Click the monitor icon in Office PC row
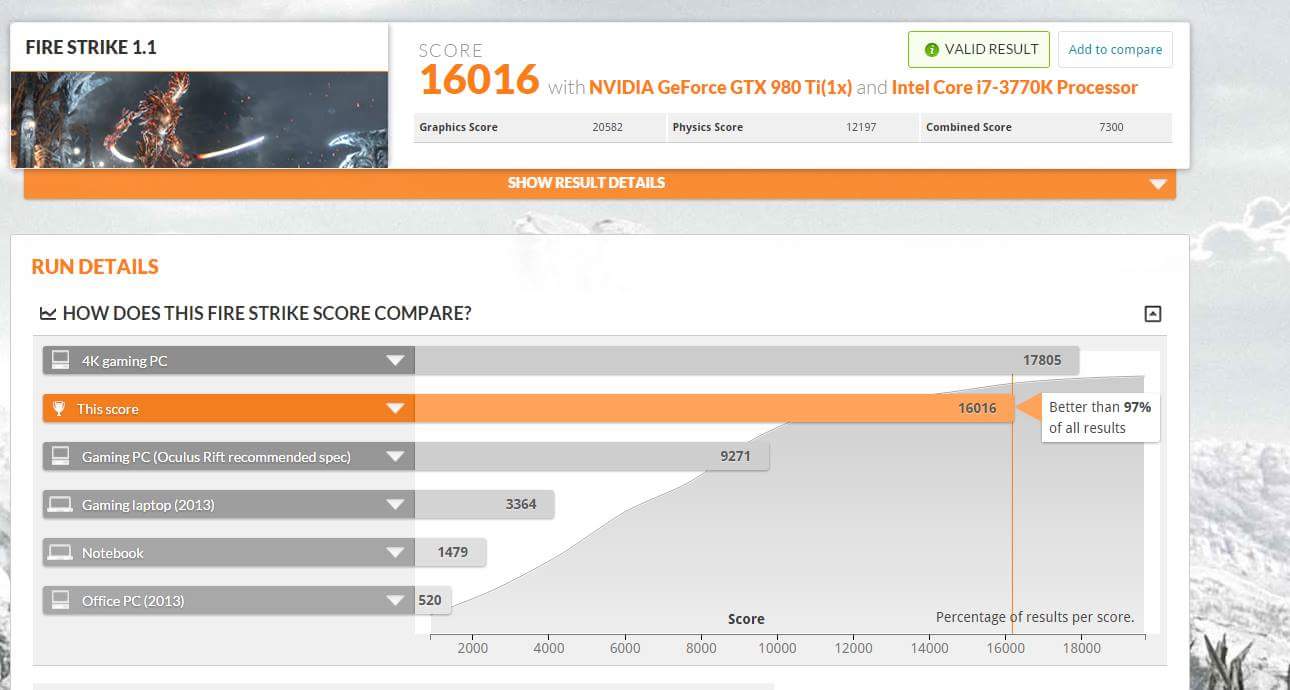Screen dimensions: 1290x690 pyautogui.click(x=60, y=600)
